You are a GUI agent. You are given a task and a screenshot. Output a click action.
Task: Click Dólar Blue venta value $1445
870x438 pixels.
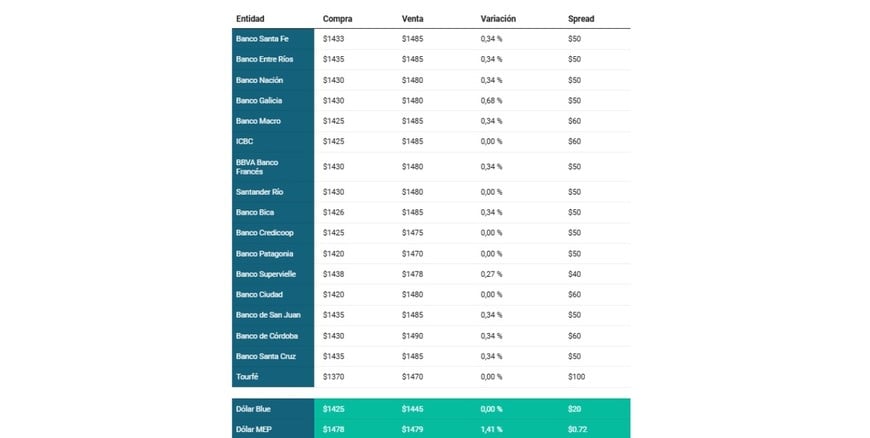click(x=413, y=409)
